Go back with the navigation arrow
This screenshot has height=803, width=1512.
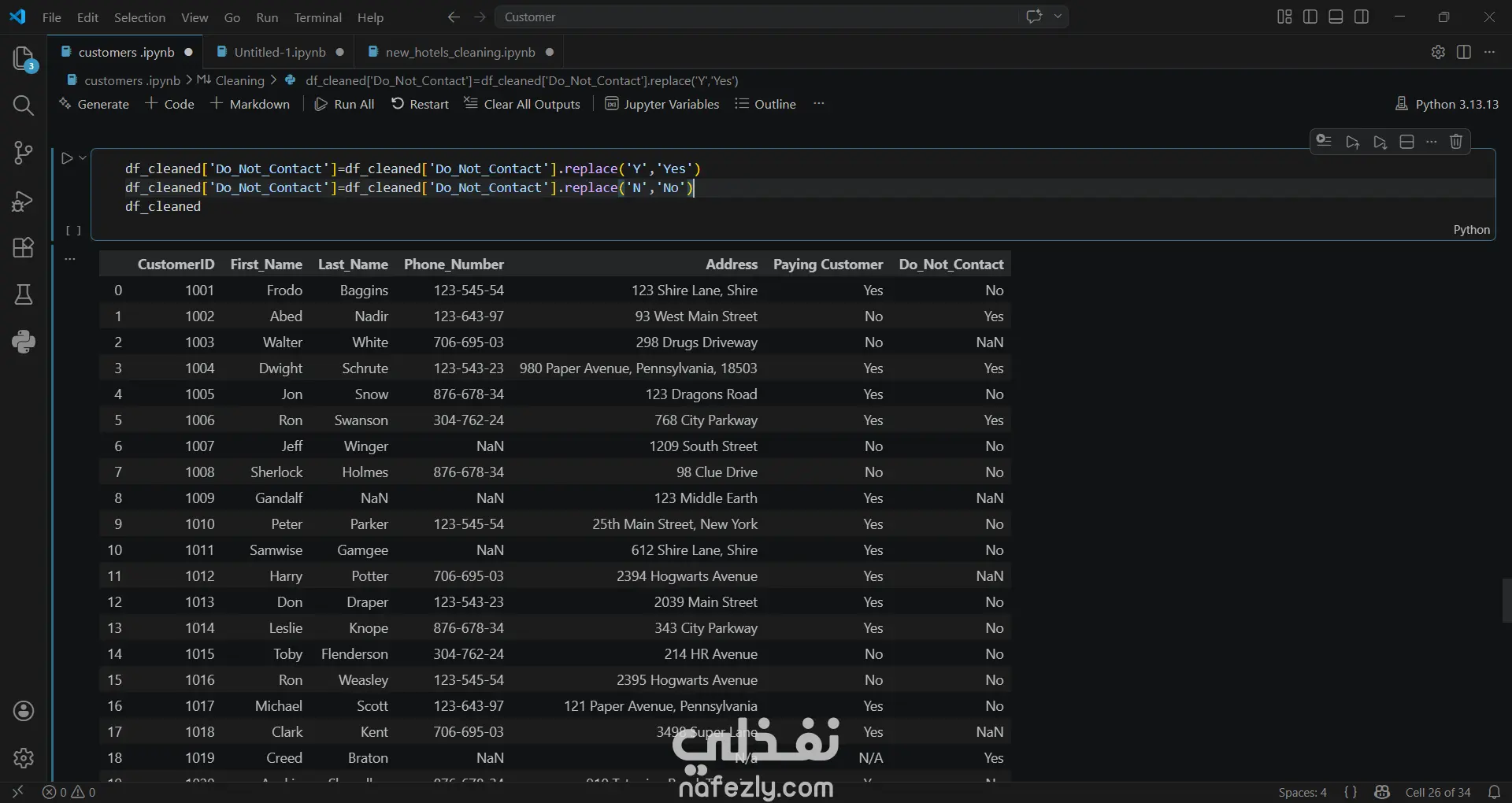click(454, 17)
